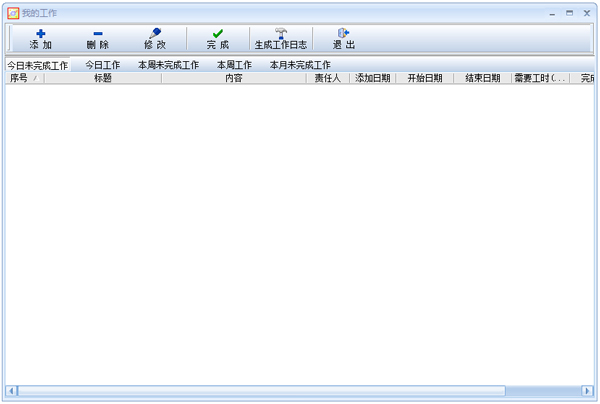
Task: Click the 内容 column header
Action: point(234,78)
